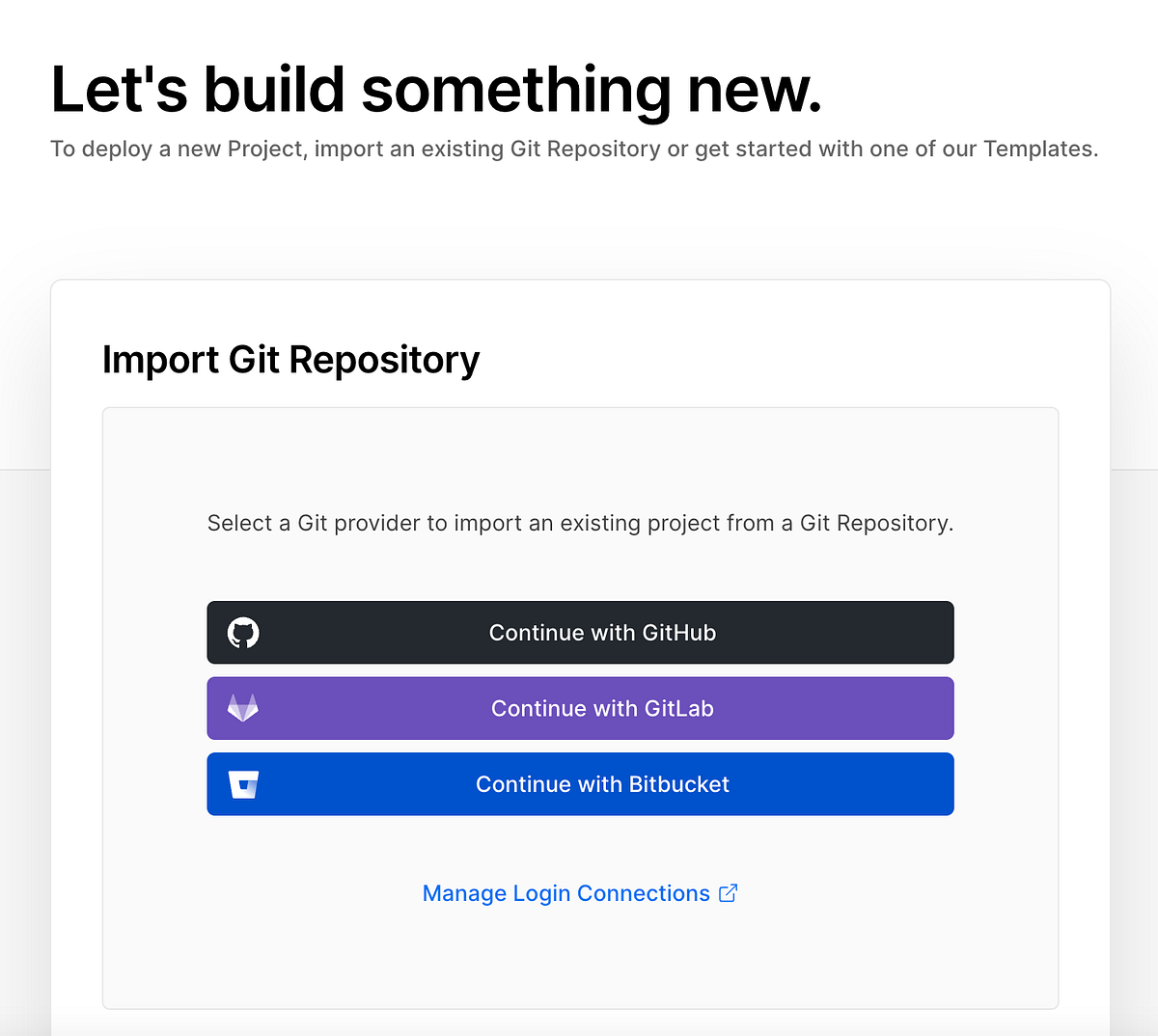1158x1036 pixels.
Task: Click the blue Bitbucket provider icon
Action: pyautogui.click(x=244, y=784)
